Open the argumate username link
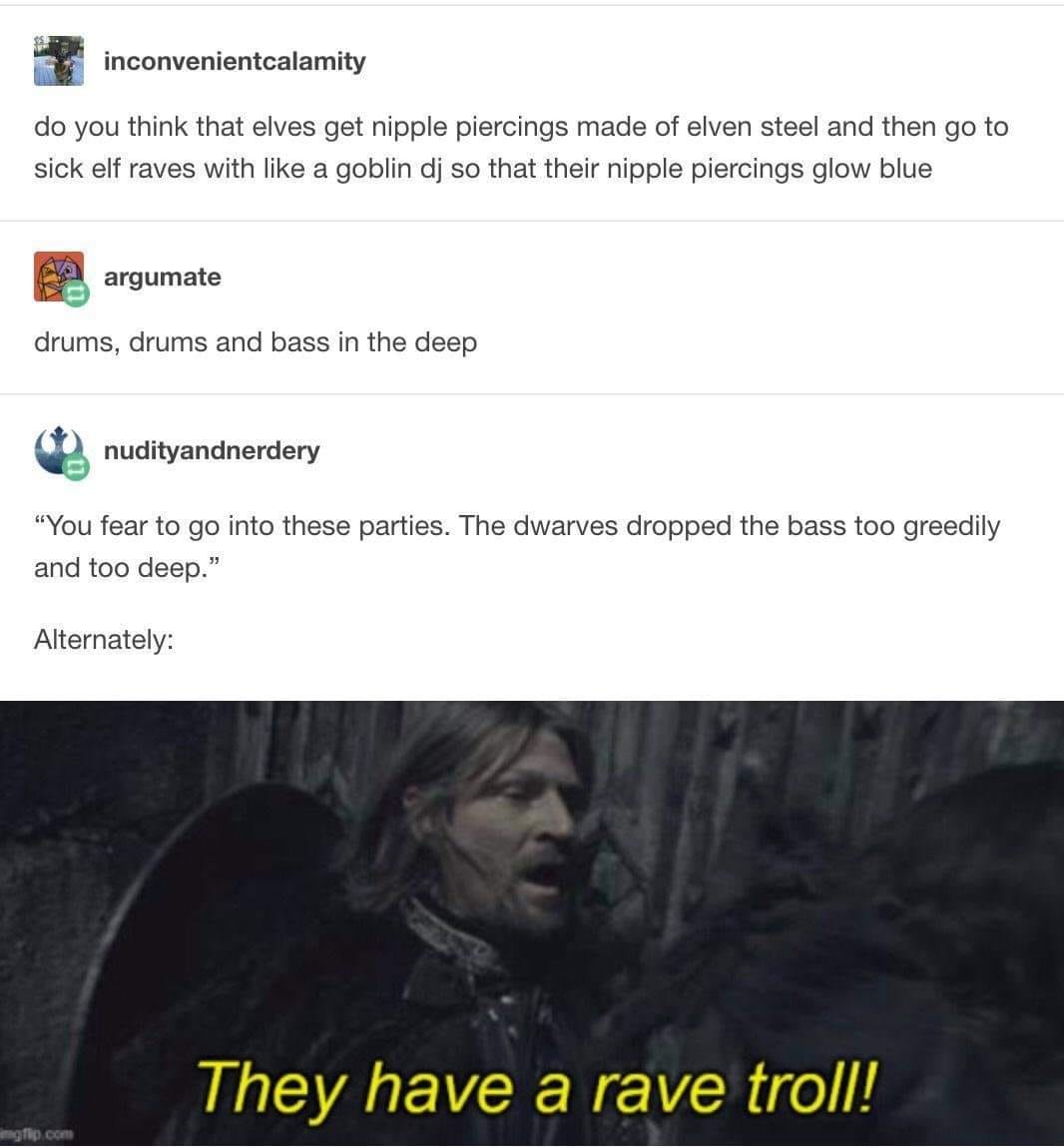Image resolution: width=1064 pixels, height=1148 pixels. (163, 278)
